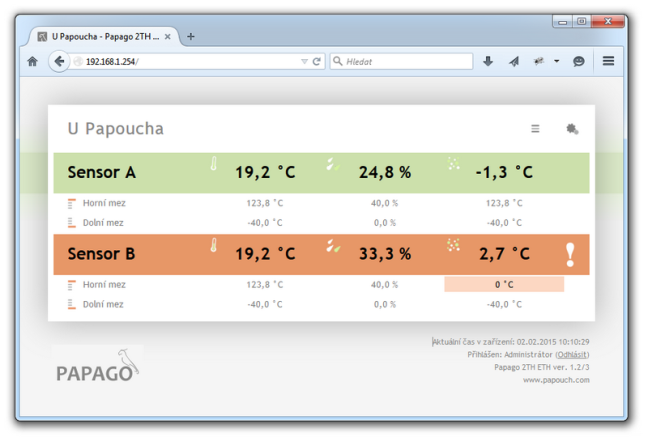Viewport: 648px width, 441px height.
Task: Open the dropdown arrow beside the toolbar add-on
Action: pos(556,61)
